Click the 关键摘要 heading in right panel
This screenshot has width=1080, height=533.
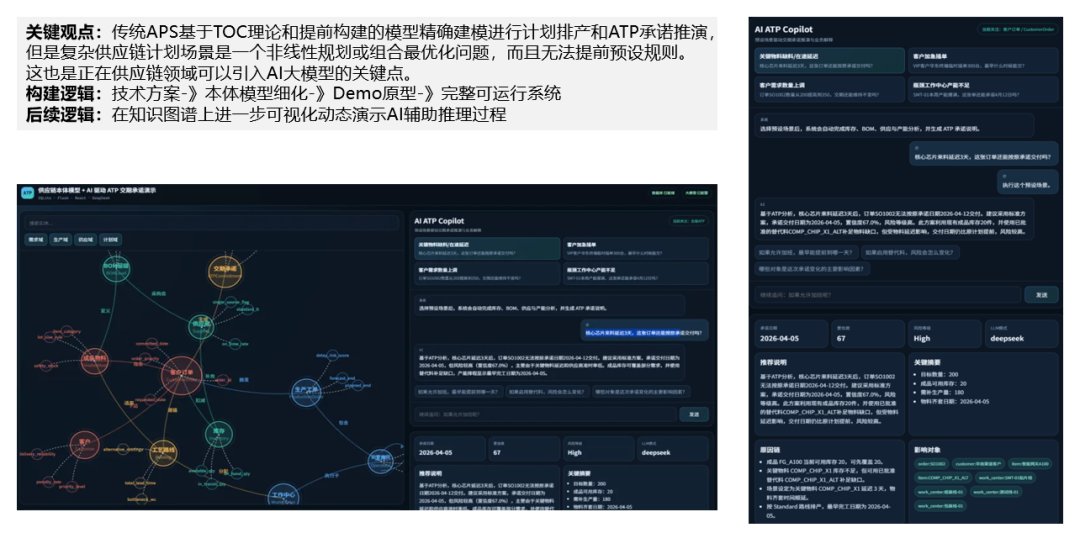tap(927, 362)
